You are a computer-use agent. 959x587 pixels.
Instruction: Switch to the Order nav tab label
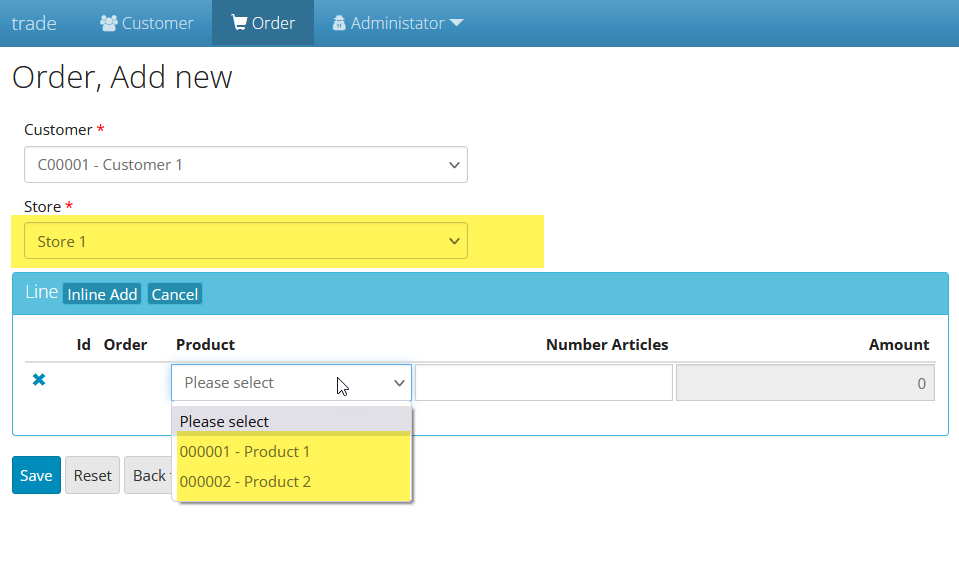(x=273, y=23)
